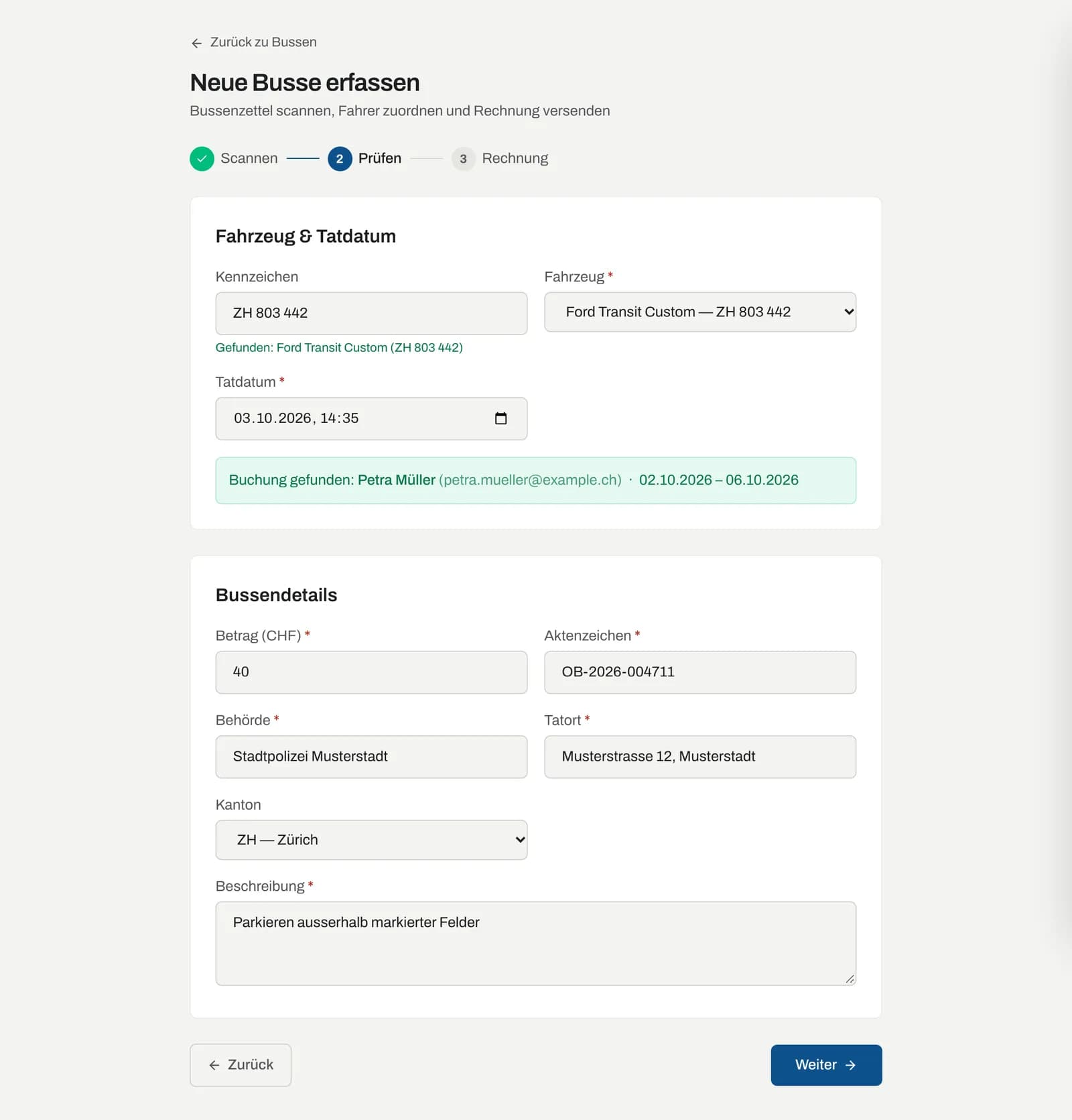1072x1120 pixels.
Task: Click the name Petra Müller in booking banner
Action: click(397, 480)
